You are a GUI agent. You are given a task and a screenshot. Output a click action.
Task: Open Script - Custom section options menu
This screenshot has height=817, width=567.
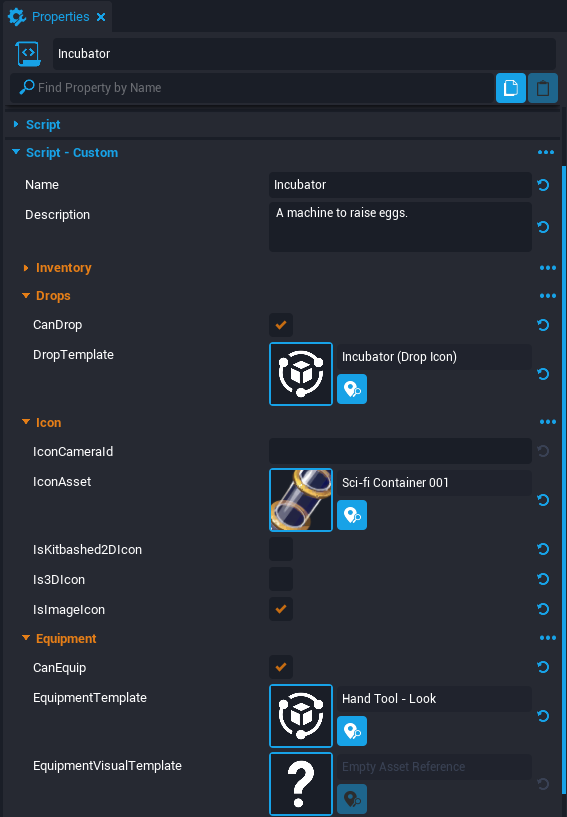click(x=546, y=153)
